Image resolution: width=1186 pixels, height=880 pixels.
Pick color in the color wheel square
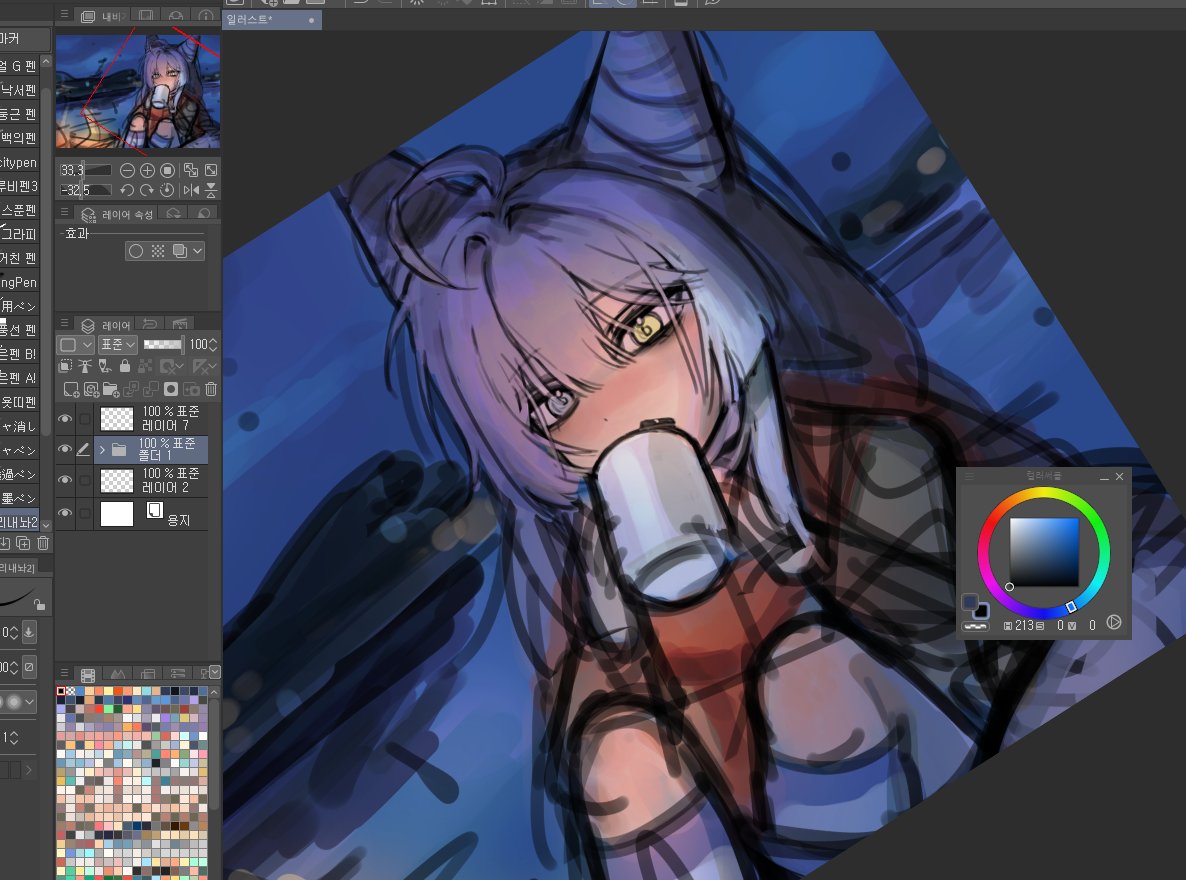click(1044, 552)
